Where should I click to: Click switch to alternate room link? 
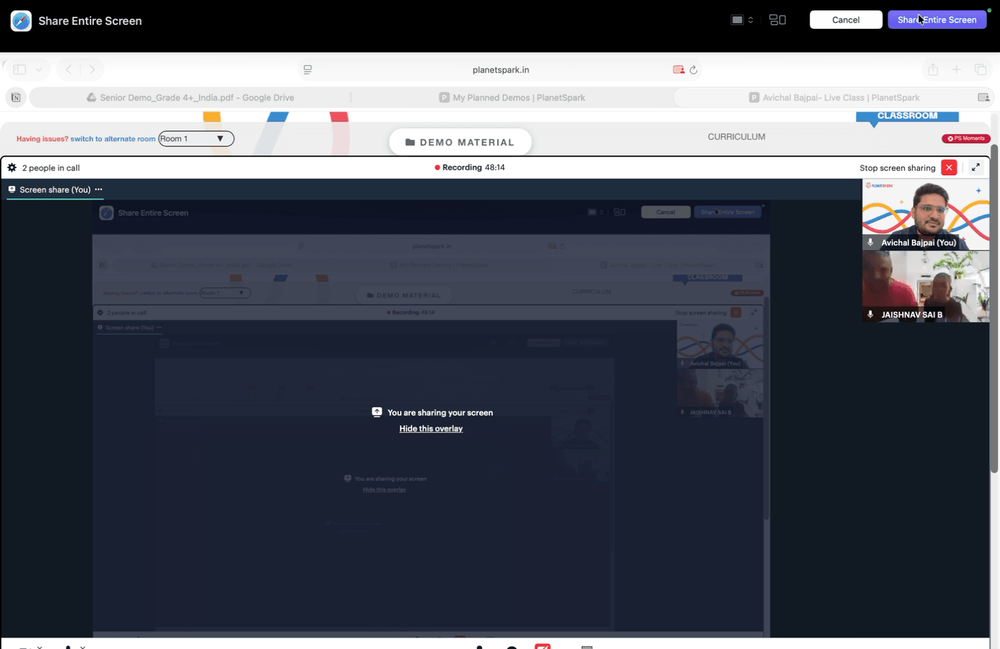113,138
